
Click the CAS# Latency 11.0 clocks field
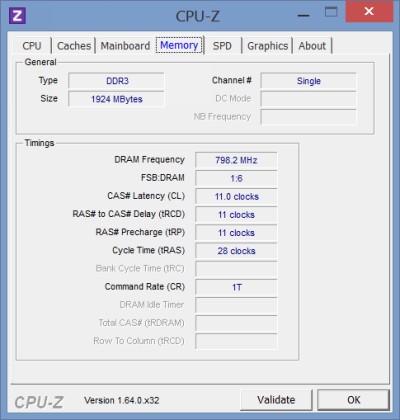pyautogui.click(x=236, y=196)
